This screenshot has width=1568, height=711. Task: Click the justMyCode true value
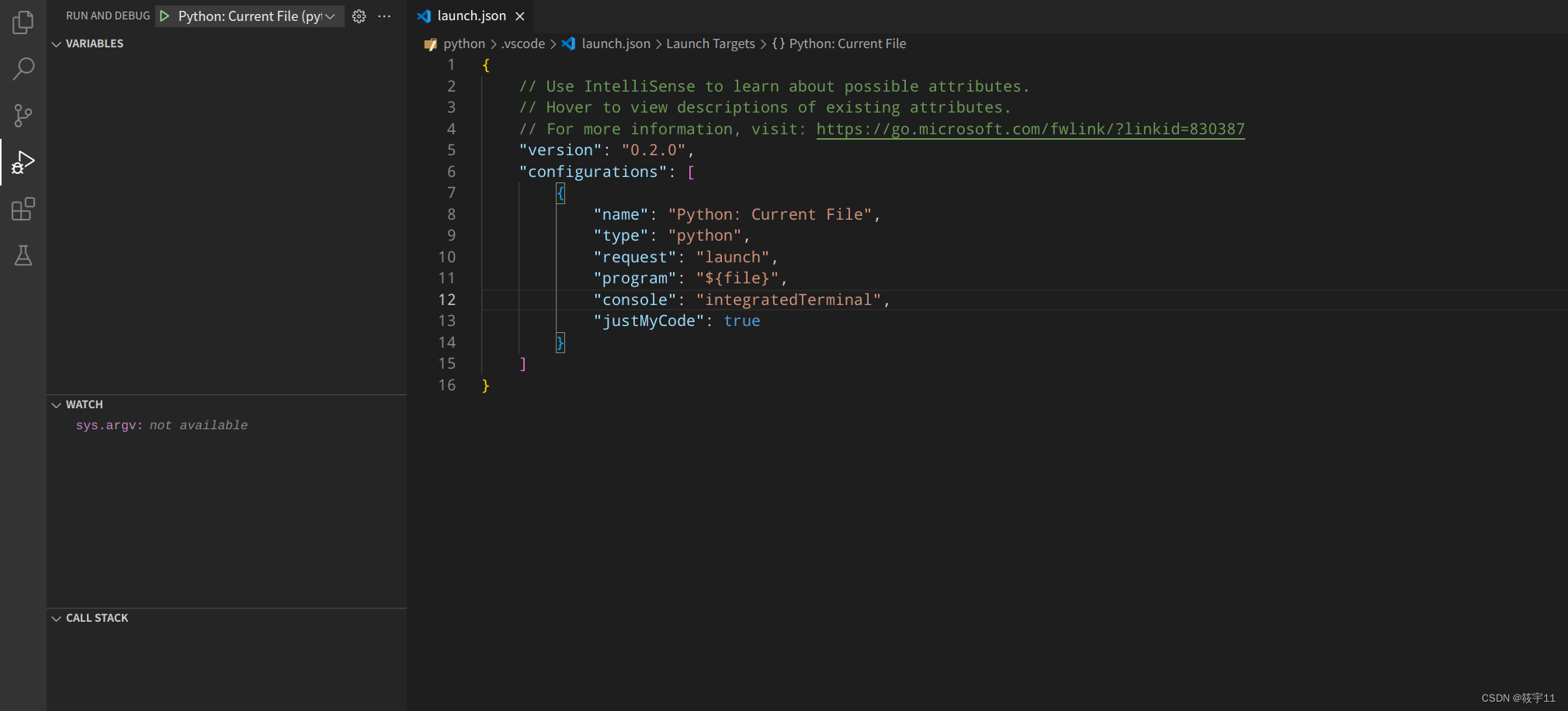742,321
